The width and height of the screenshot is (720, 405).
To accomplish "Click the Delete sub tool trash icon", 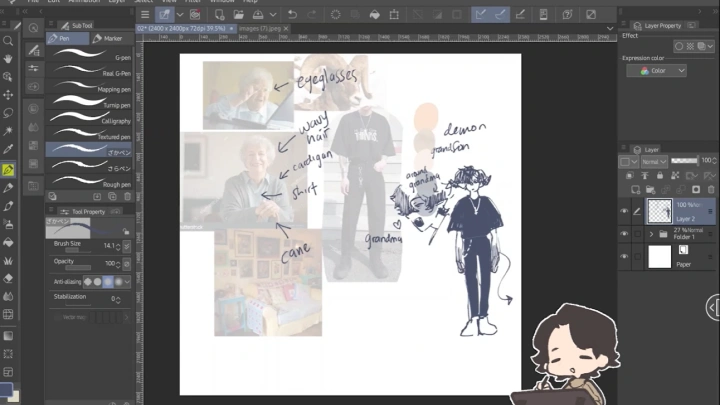I will (128, 197).
